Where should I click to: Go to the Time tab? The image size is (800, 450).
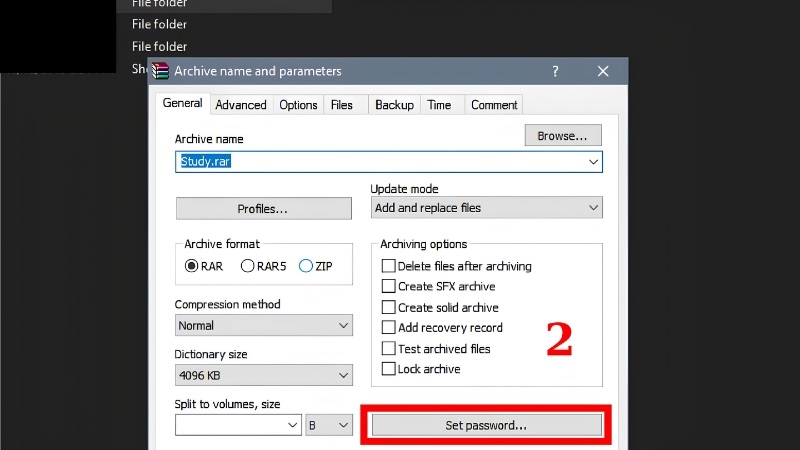point(439,105)
